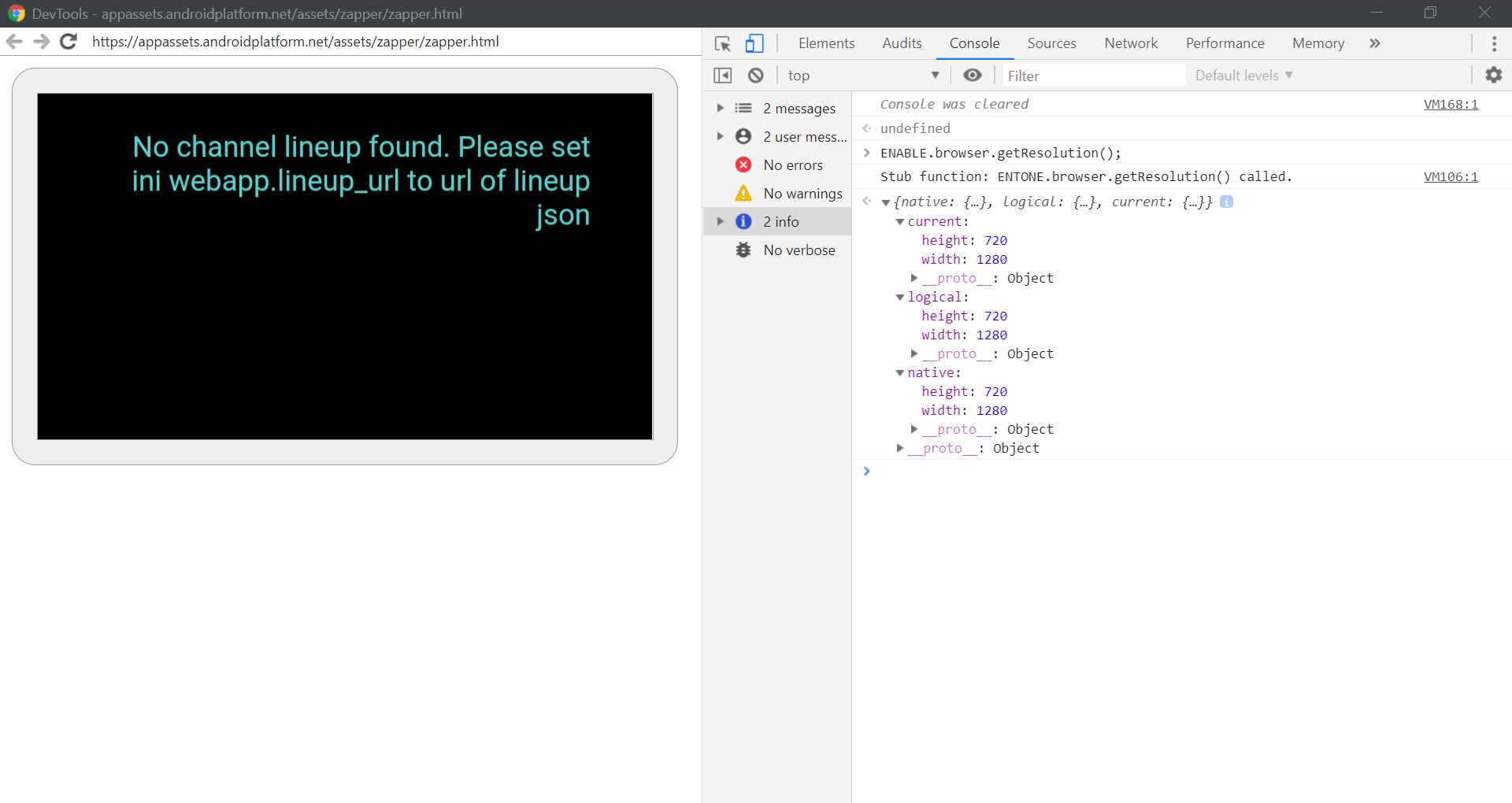This screenshot has width=1512, height=803.
Task: Click the Filter input field
Action: click(1095, 76)
